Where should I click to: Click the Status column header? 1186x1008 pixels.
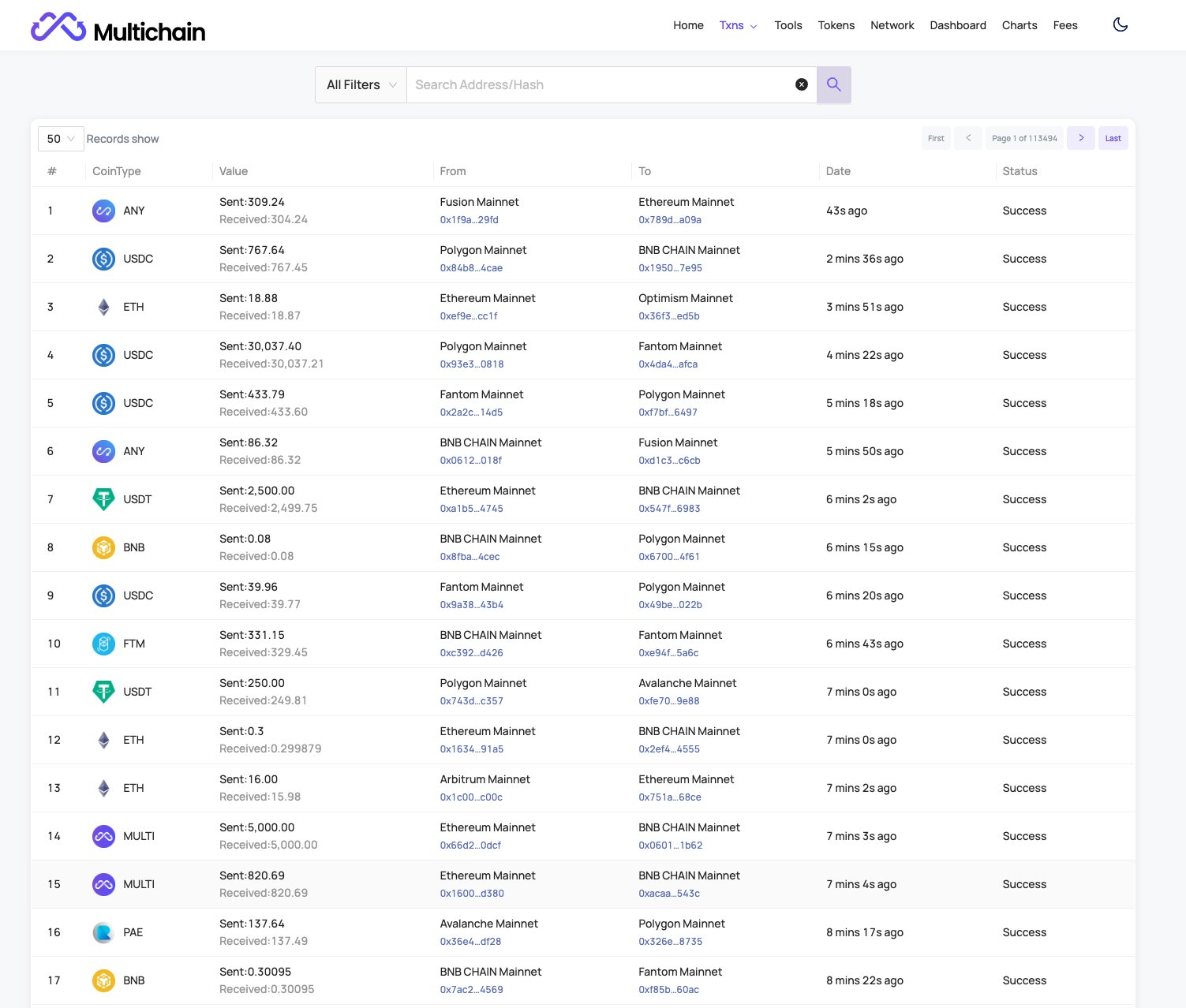pos(1020,171)
